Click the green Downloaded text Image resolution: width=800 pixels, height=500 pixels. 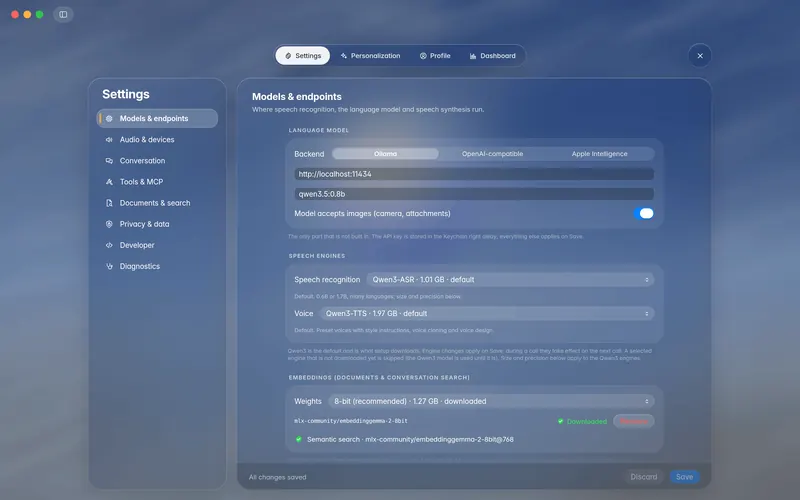click(x=587, y=421)
